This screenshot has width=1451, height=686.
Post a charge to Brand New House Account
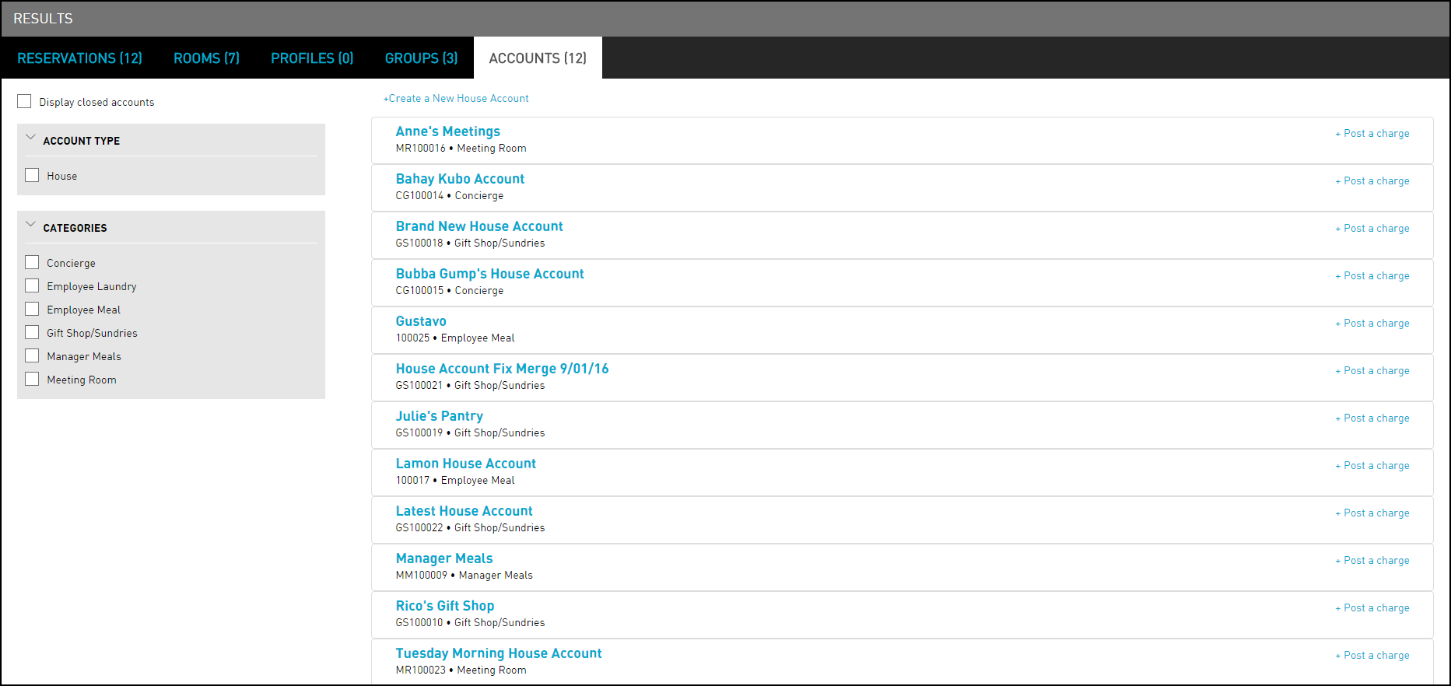tap(1372, 229)
